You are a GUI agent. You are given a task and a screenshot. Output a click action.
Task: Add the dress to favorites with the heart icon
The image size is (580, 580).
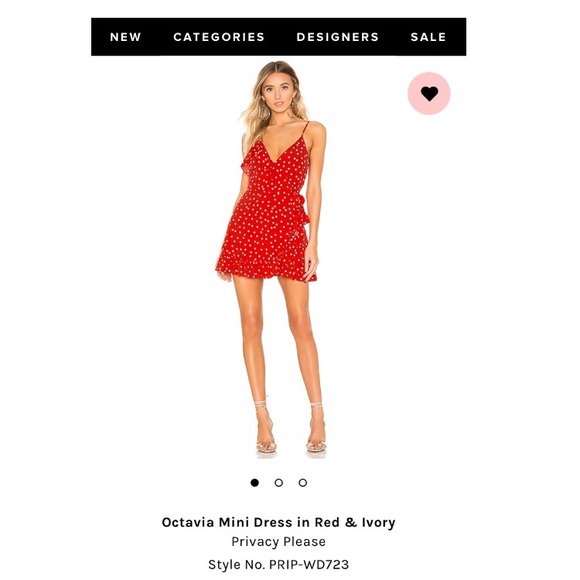click(429, 94)
